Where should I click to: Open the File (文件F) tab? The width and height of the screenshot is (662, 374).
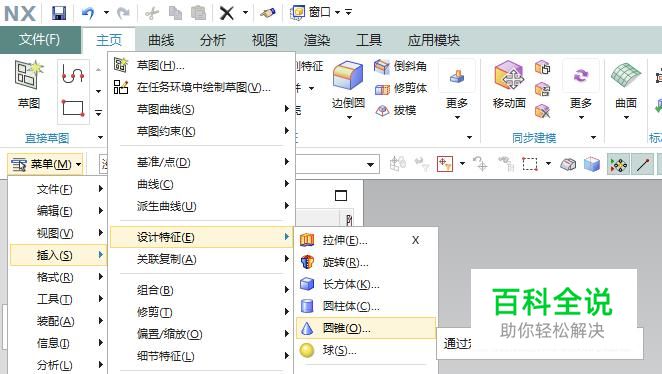point(40,40)
